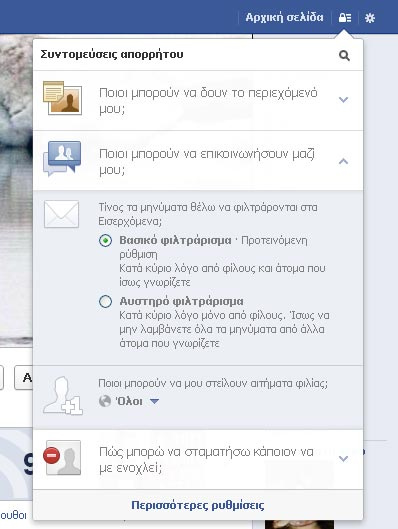Screen dimensions: 398x529
Task: Select 'Βασικό φιλτράρισμα' radio option
Action: (x=105, y=241)
